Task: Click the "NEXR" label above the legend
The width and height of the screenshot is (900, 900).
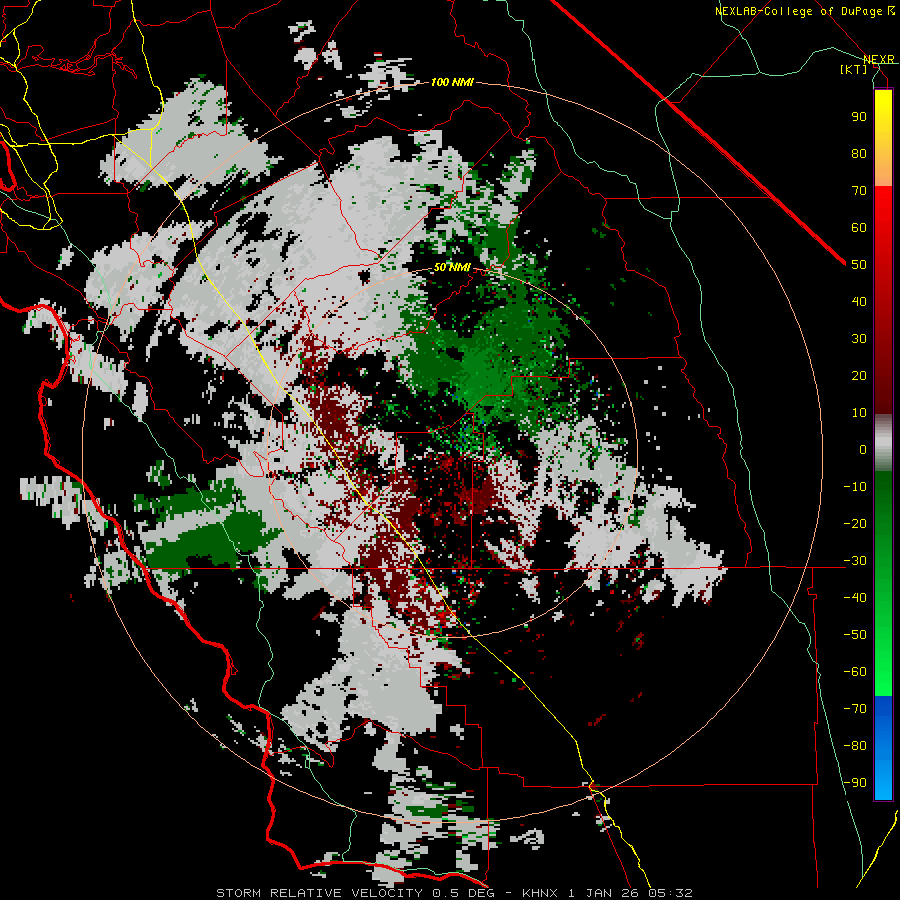Action: [879, 59]
